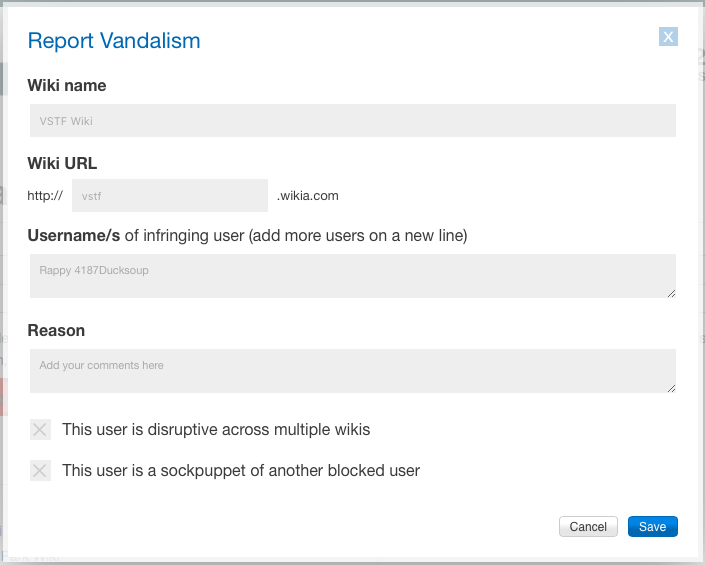705x565 pixels.
Task: Click the Wiki name input field
Action: coord(352,120)
